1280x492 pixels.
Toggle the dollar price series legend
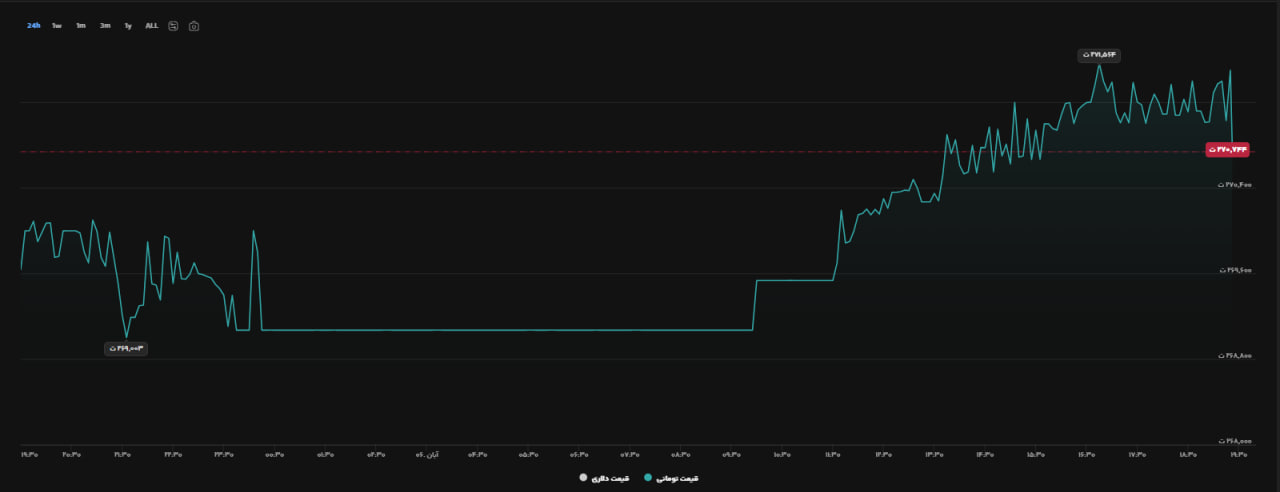click(605, 478)
